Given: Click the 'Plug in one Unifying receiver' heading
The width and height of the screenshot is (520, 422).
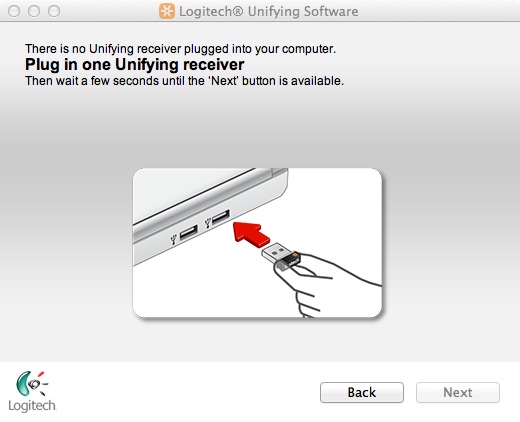Looking at the screenshot, I should pyautogui.click(x=135, y=65).
